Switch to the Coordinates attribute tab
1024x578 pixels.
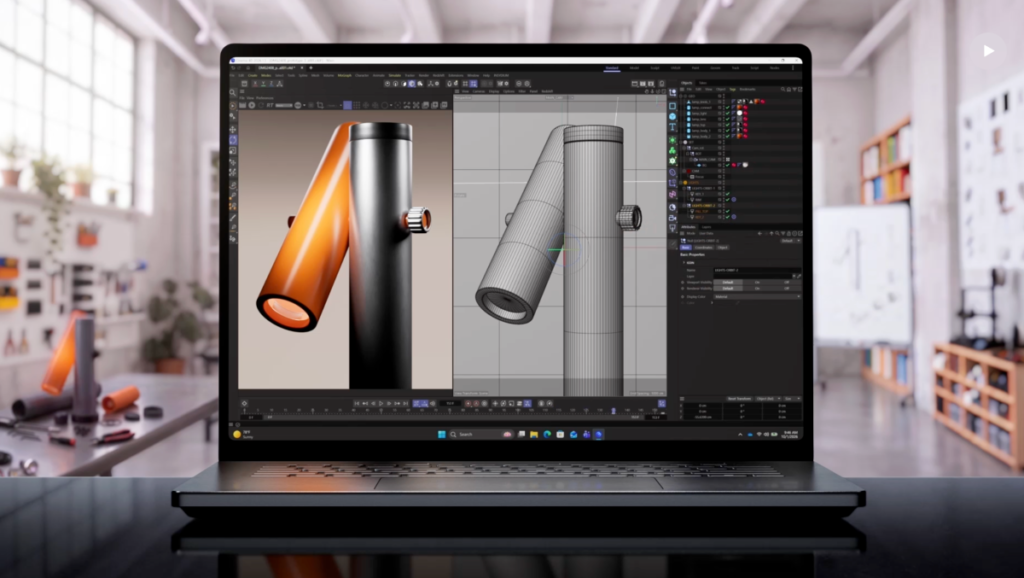tap(703, 248)
